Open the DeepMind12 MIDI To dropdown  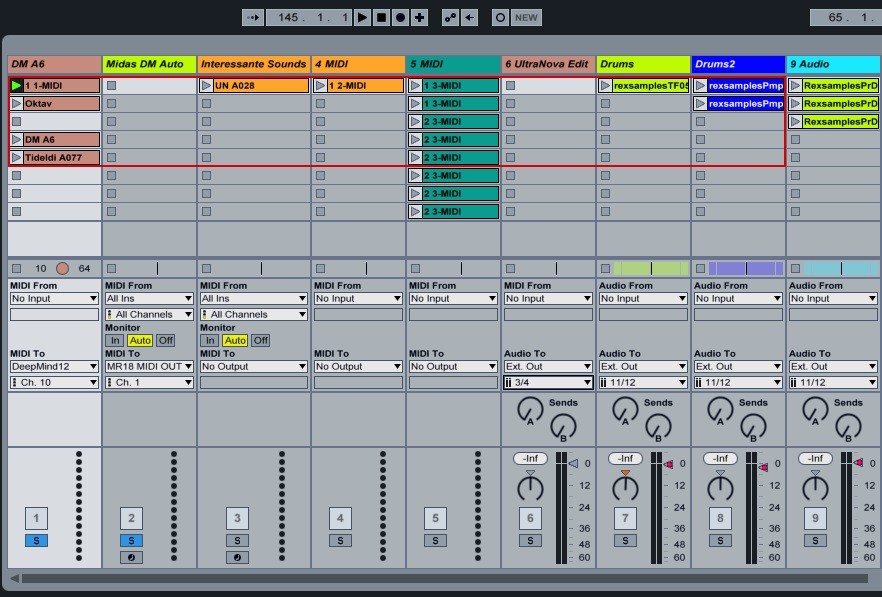[54, 366]
